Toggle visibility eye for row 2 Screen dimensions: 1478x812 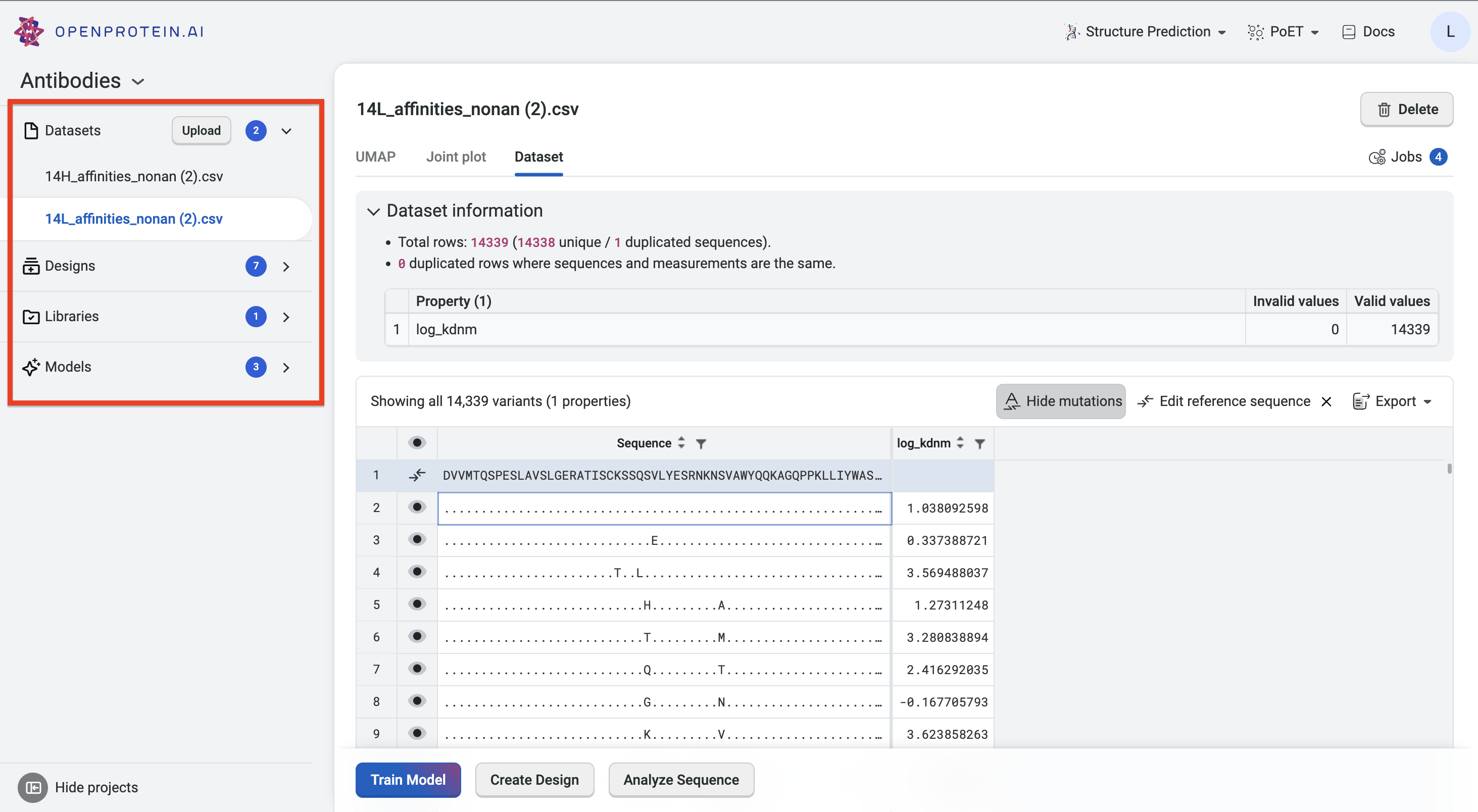click(417, 507)
